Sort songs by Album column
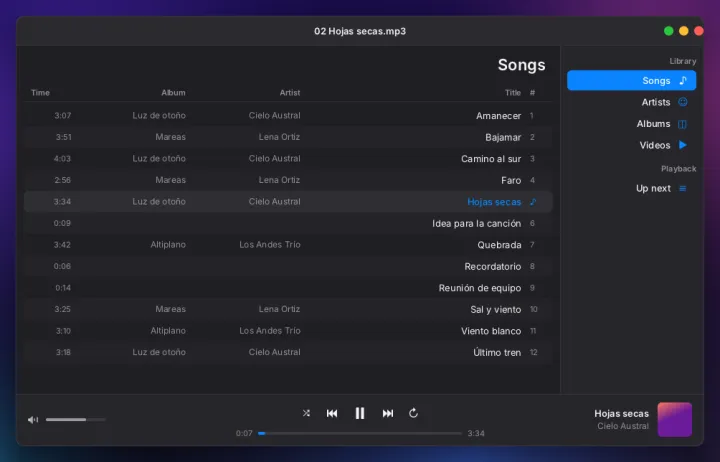The height and width of the screenshot is (462, 720). tap(173, 93)
